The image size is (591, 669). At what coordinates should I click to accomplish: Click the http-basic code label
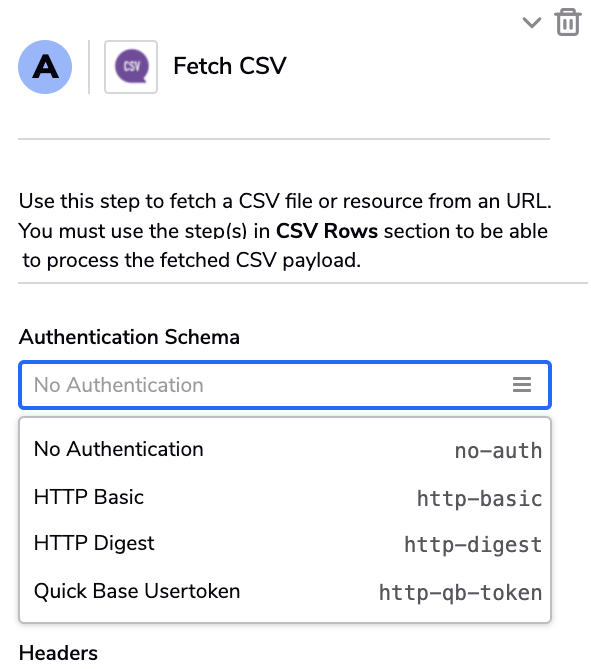coord(479,499)
